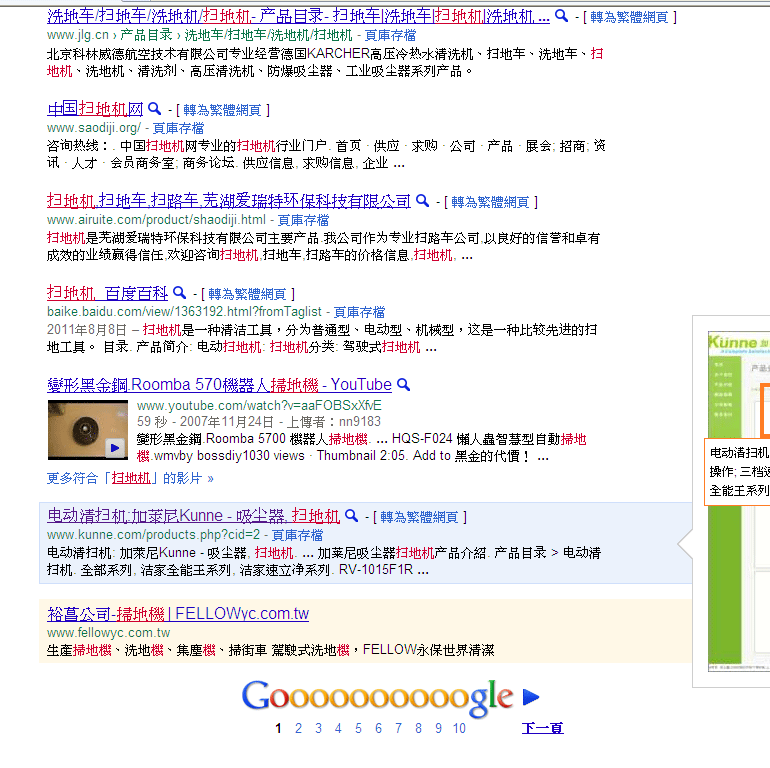Click preview magnifier beside 洗地车/扫地车 result
This screenshot has width=770, height=768.
click(x=561, y=16)
